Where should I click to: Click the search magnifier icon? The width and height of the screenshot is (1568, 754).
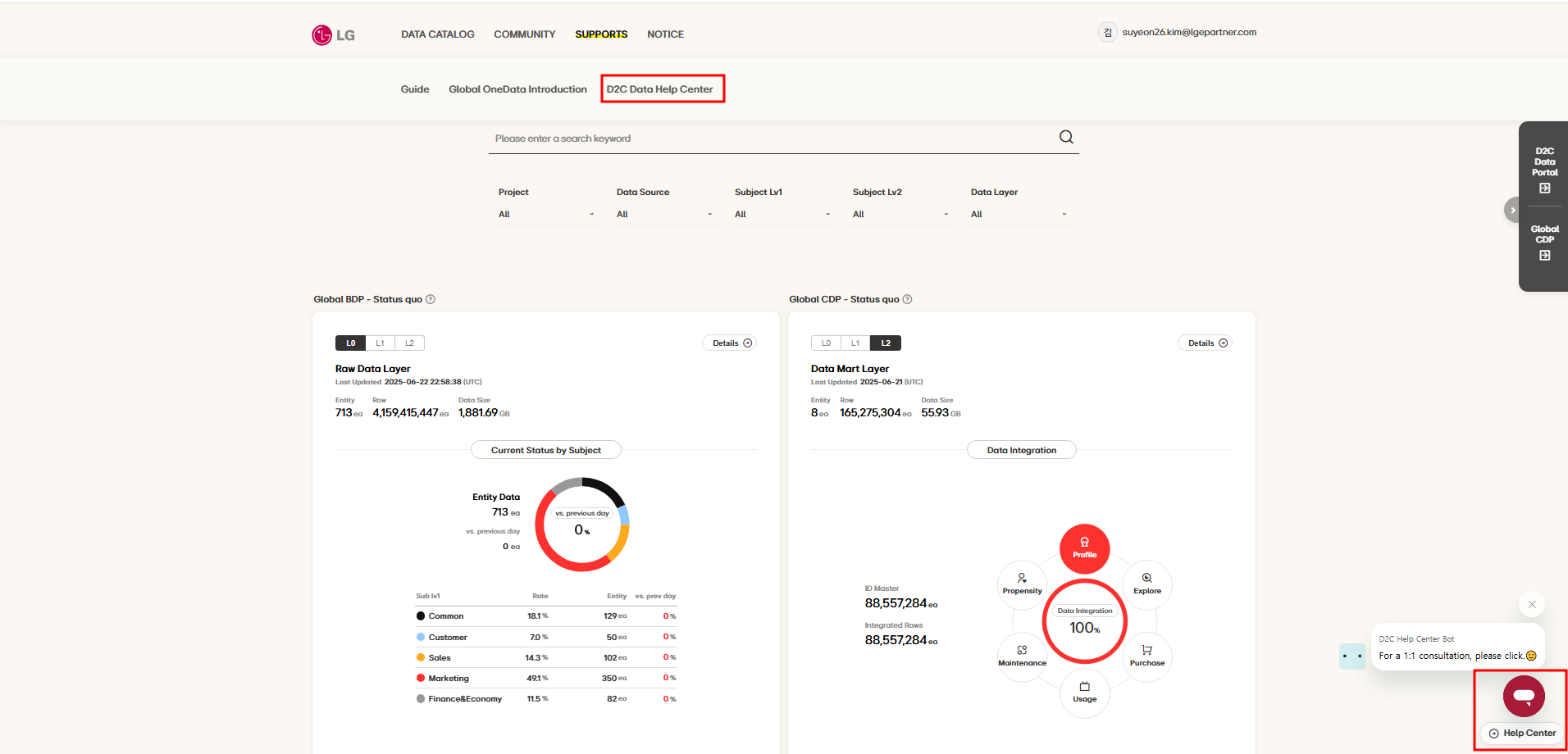point(1065,137)
